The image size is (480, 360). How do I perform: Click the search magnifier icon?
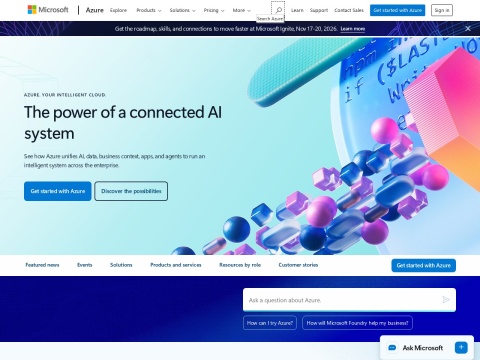coord(278,10)
